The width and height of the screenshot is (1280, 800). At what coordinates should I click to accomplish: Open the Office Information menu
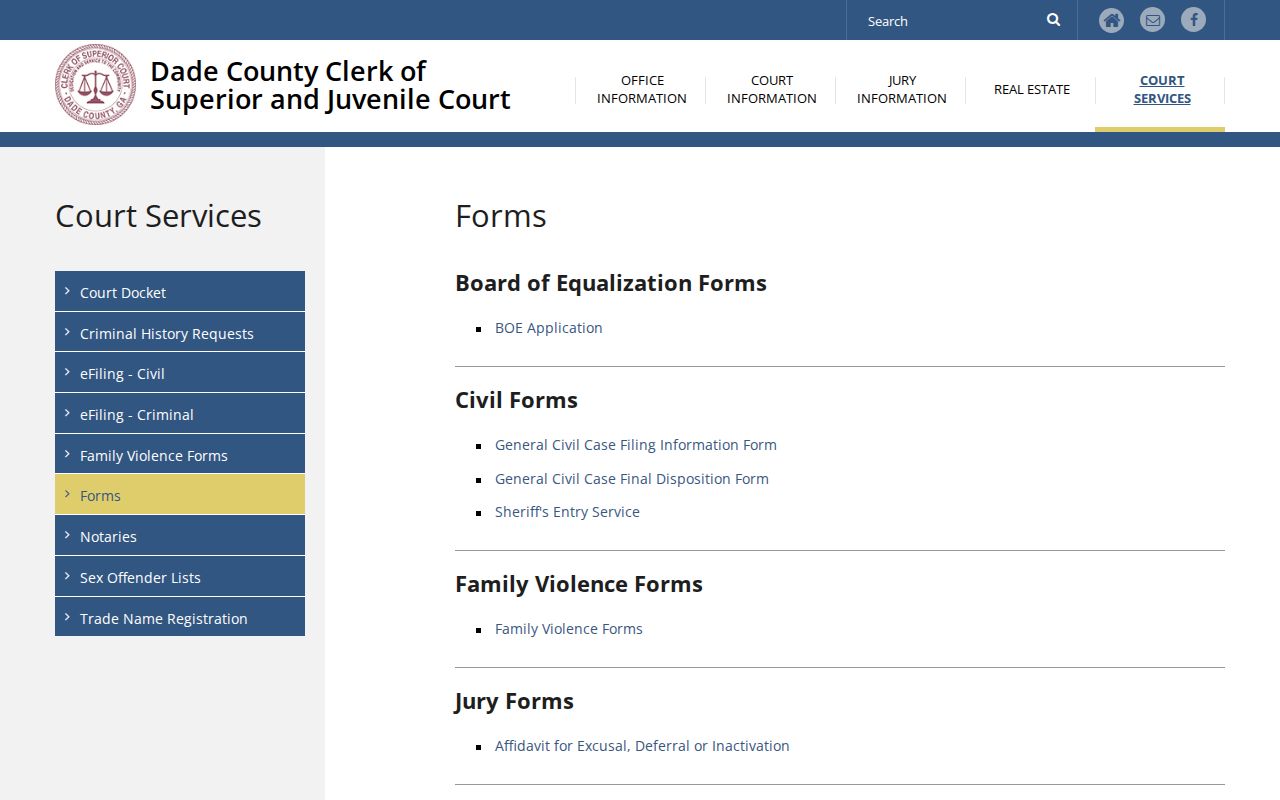click(x=642, y=89)
